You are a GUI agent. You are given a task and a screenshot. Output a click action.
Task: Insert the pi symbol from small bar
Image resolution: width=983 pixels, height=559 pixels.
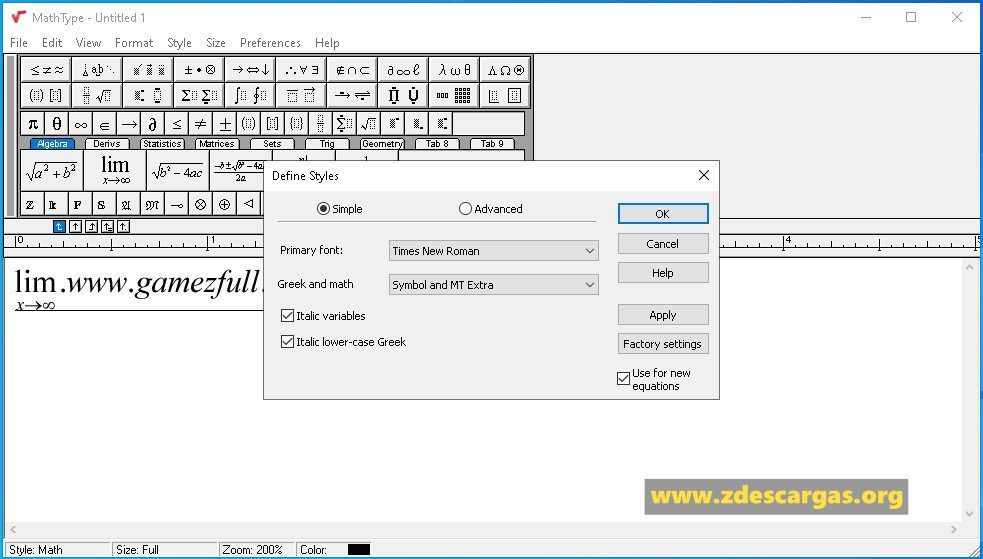tap(33, 123)
